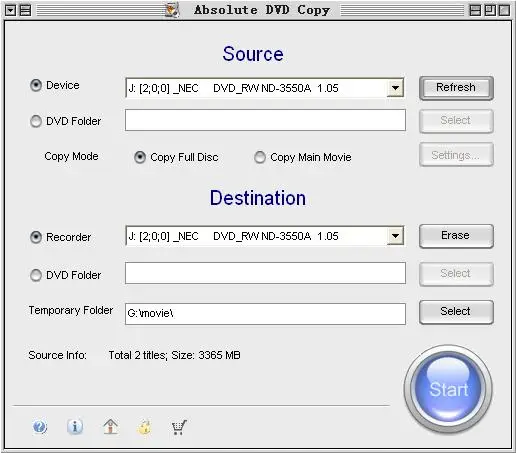Viewport: 516px width, 453px height.
Task: Click the yellow padlock register icon
Action: point(145,427)
